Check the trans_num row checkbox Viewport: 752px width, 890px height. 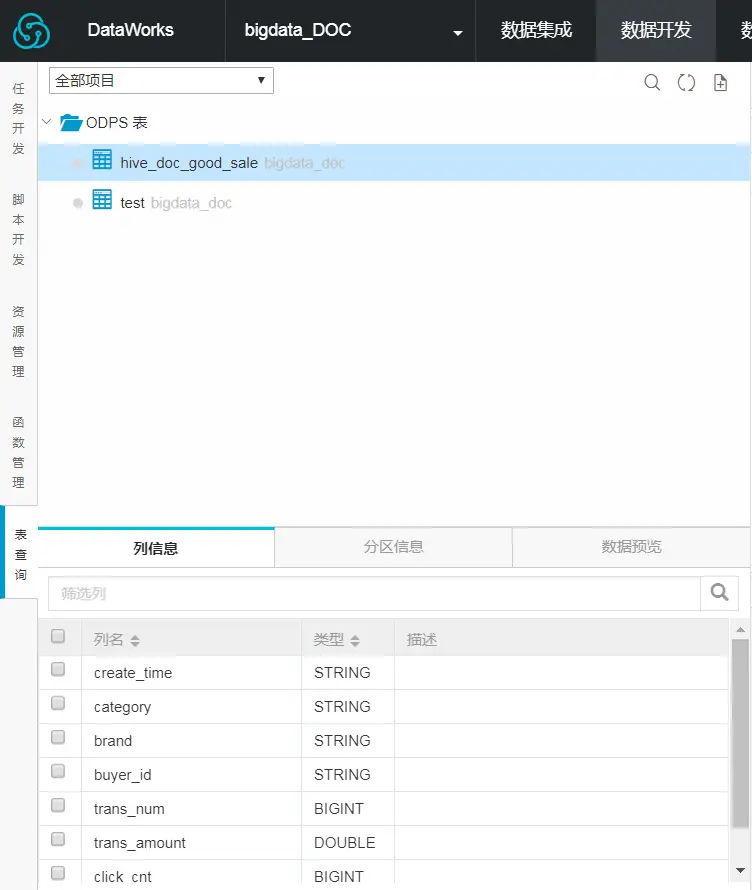click(x=58, y=805)
